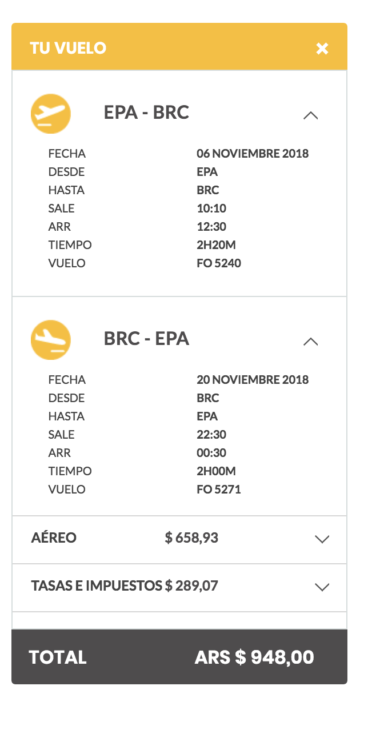The image size is (392, 730).
Task: Click the return departure time 22:30
Action: 211,435
